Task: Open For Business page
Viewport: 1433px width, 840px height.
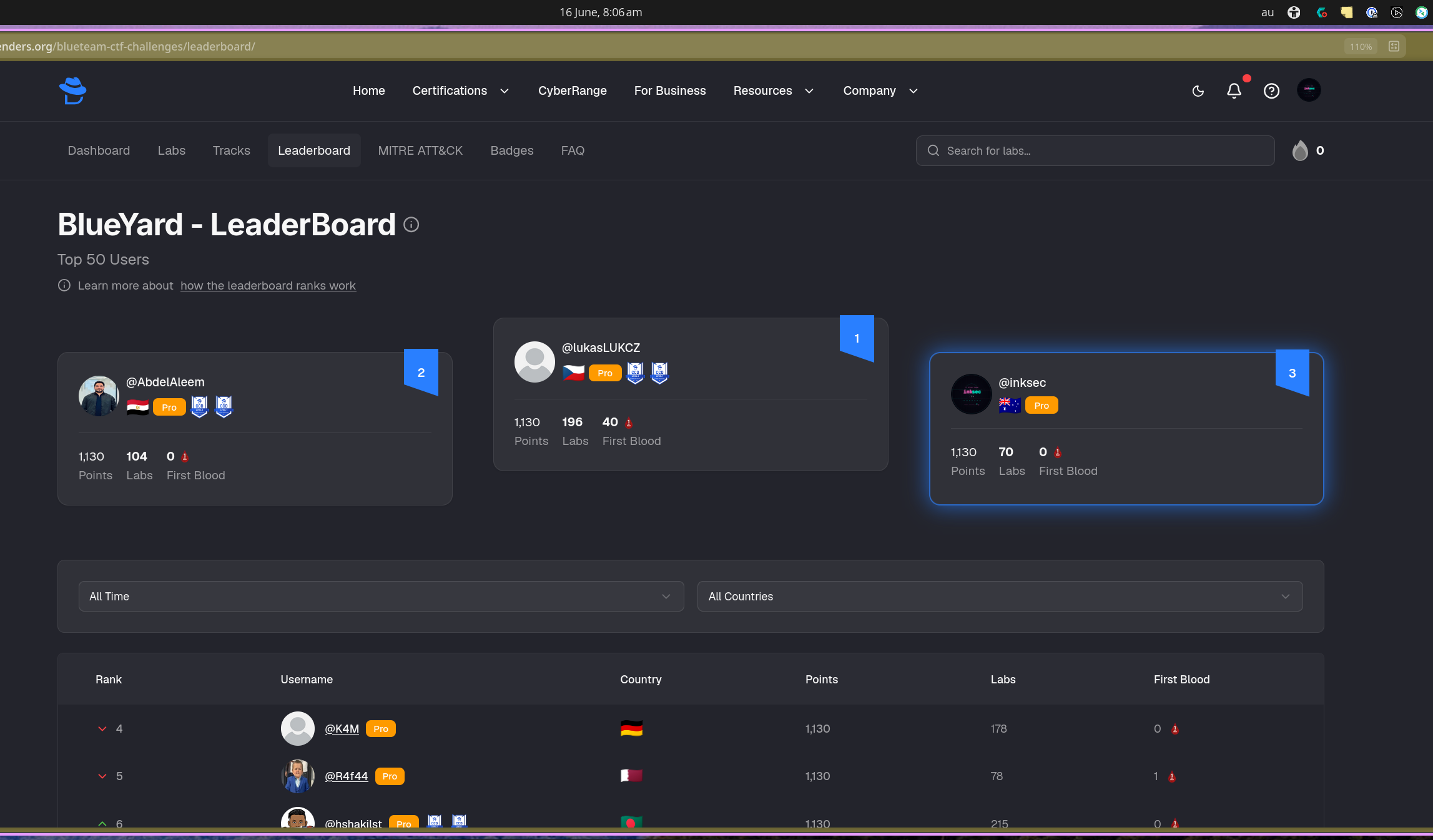Action: [x=670, y=91]
